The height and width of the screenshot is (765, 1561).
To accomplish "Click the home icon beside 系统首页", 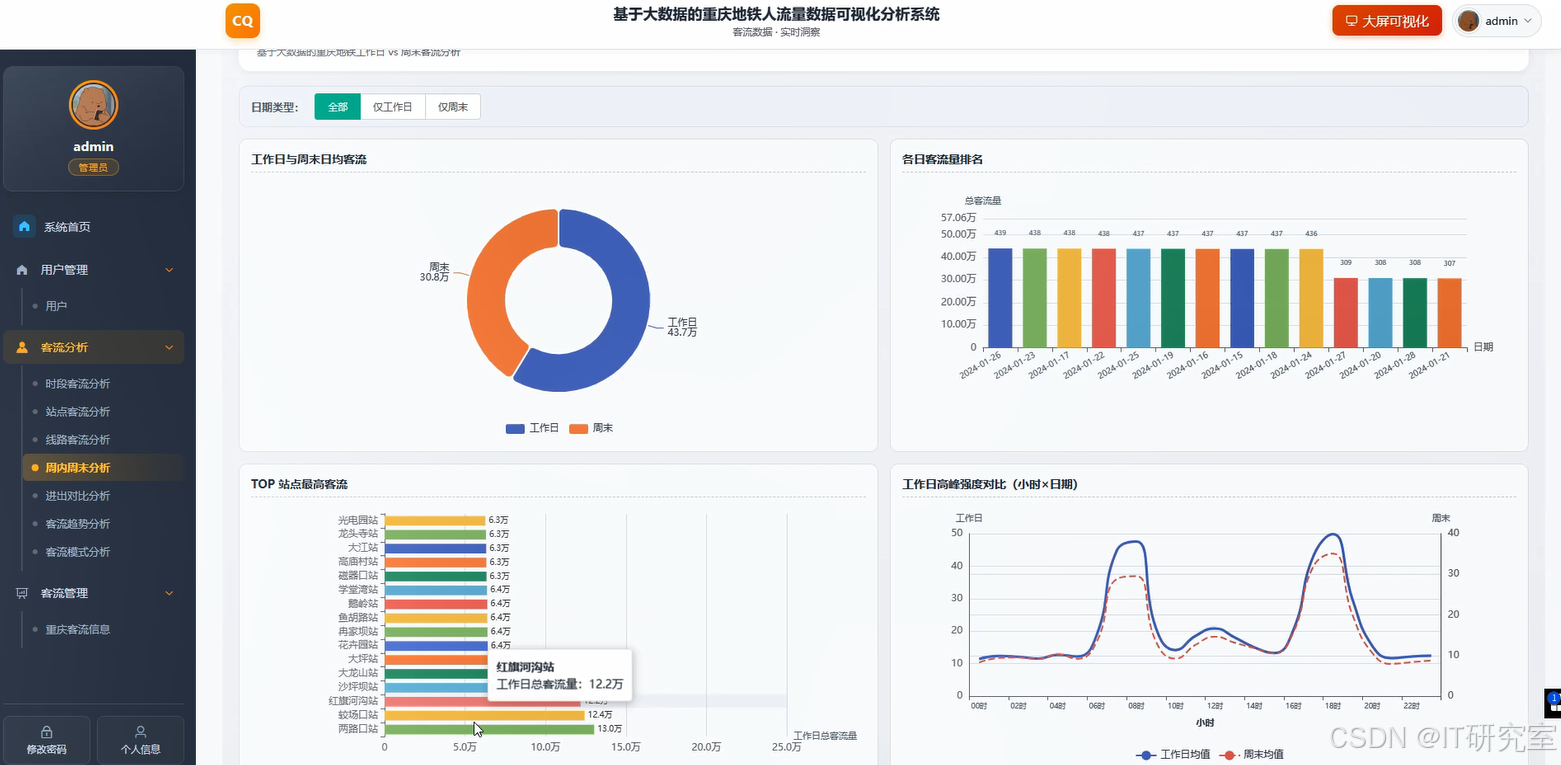I will coord(24,227).
